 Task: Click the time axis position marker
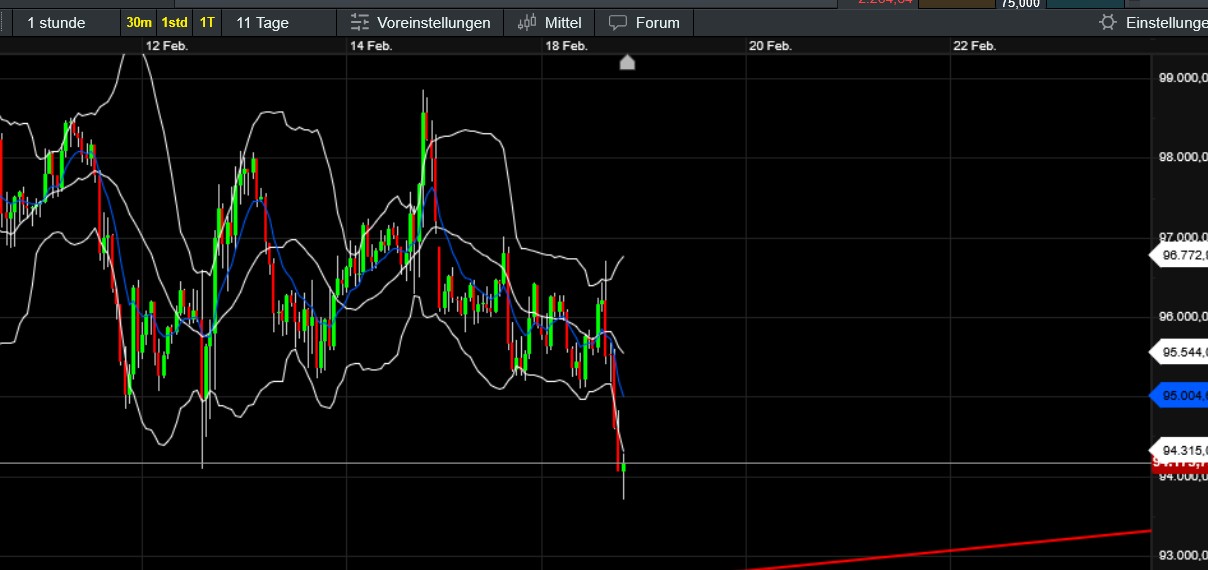coord(627,62)
